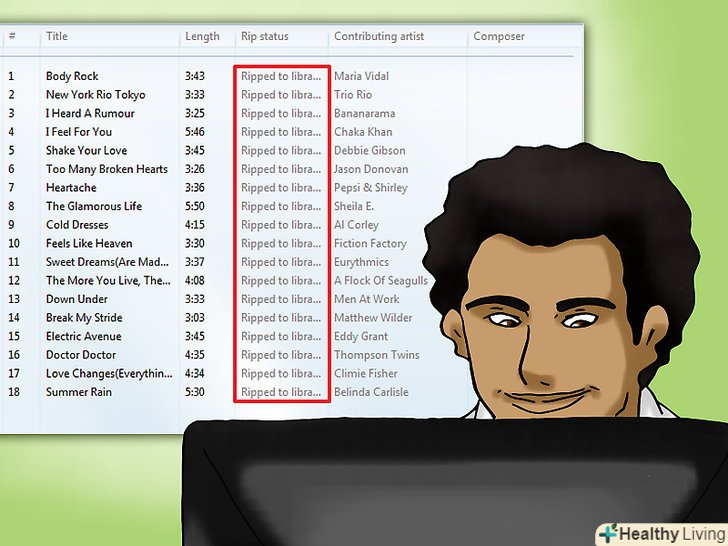Sort by the Composer column header
728x546 pixels.
(499, 36)
